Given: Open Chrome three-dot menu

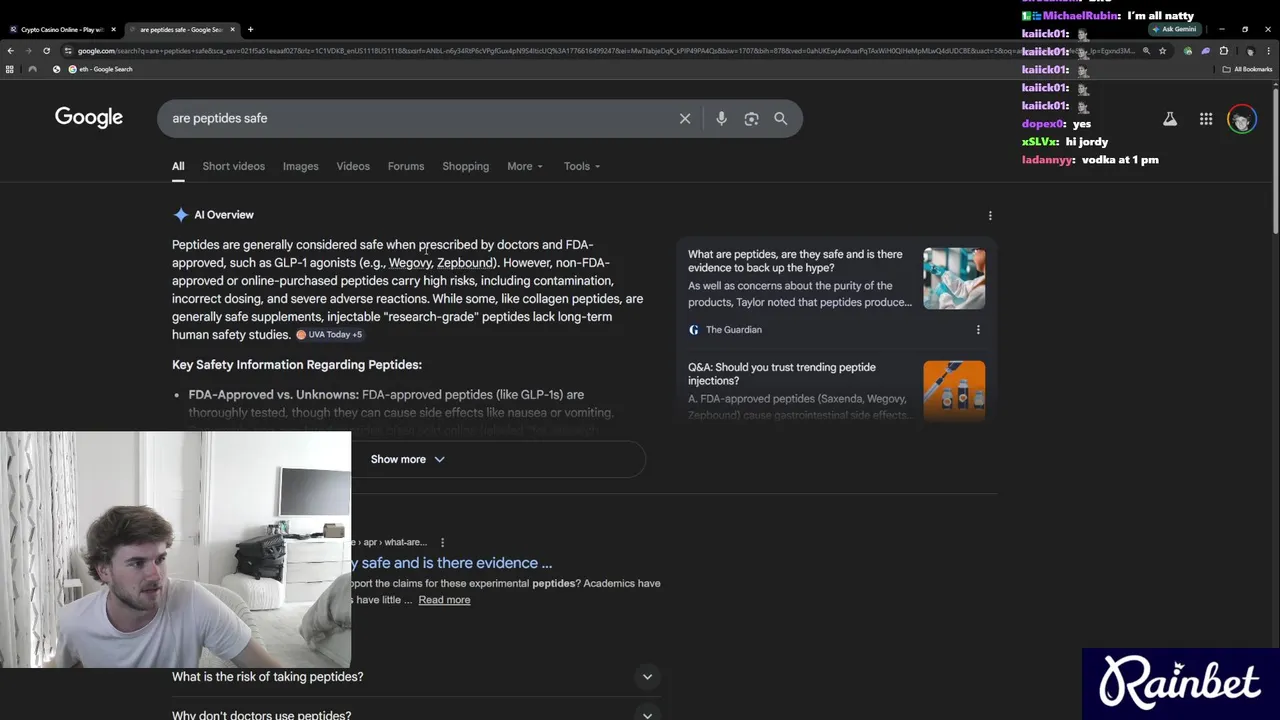Looking at the screenshot, I should click(x=1267, y=50).
